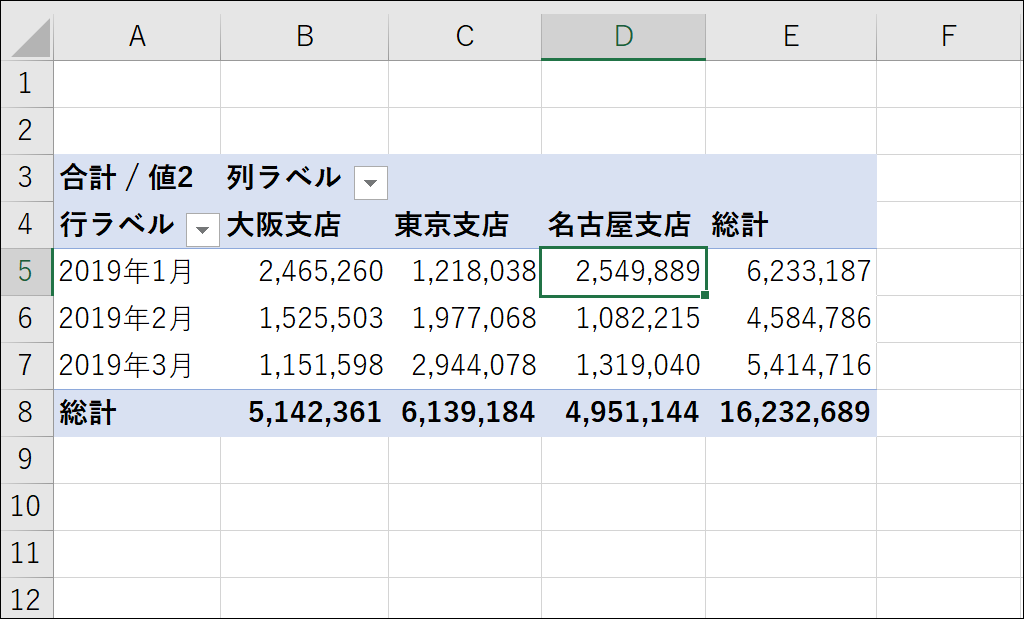Select the 2019年1月 row label
1024x619 pixels.
click(137, 272)
